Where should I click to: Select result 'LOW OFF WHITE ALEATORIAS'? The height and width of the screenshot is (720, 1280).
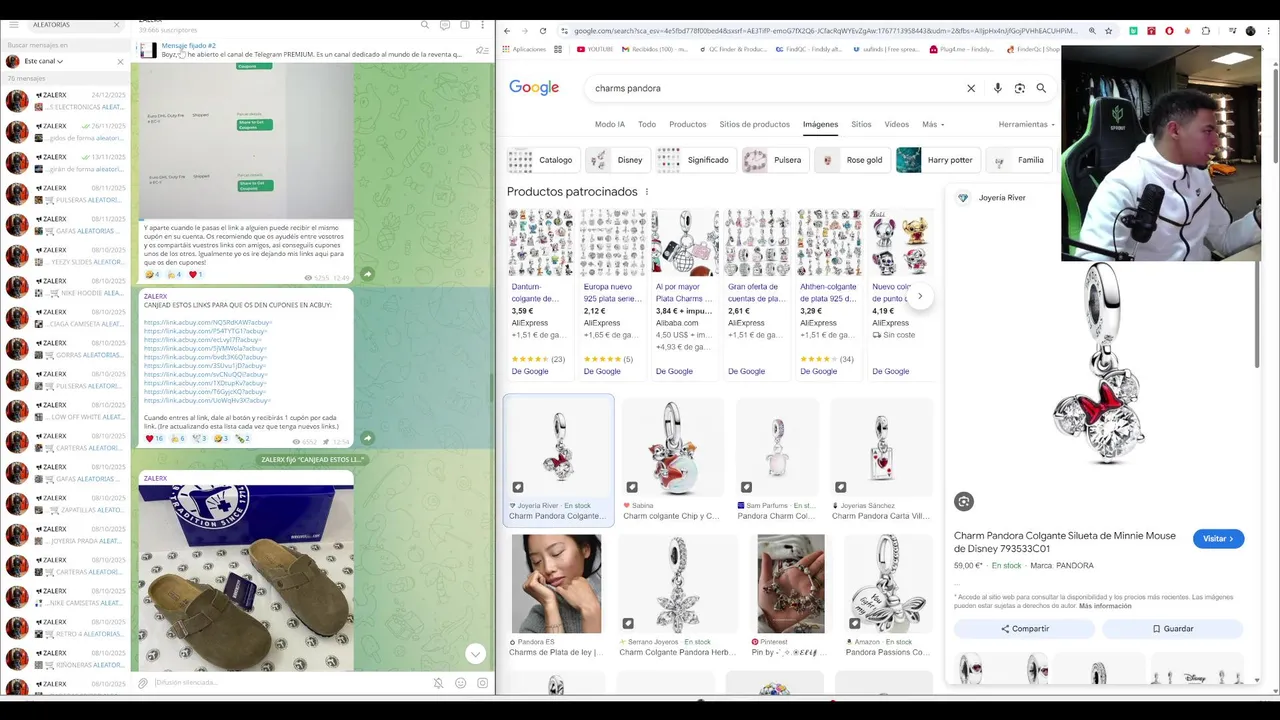click(65, 411)
